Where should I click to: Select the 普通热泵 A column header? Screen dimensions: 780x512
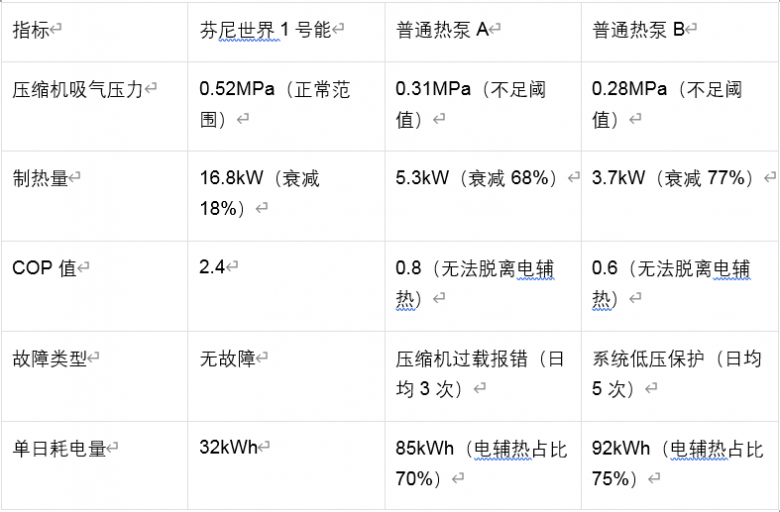(x=442, y=30)
